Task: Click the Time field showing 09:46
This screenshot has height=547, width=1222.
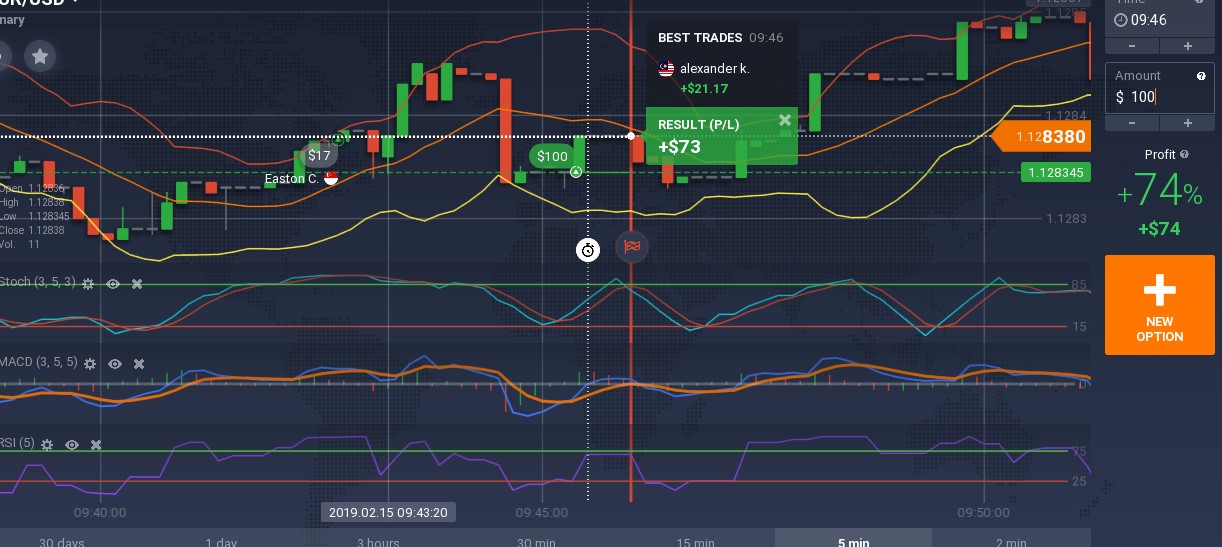Action: click(1160, 19)
